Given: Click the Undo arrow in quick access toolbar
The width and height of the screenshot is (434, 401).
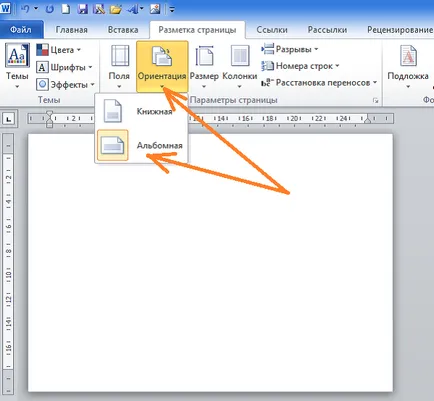Looking at the screenshot, I should pyautogui.click(x=25, y=9).
